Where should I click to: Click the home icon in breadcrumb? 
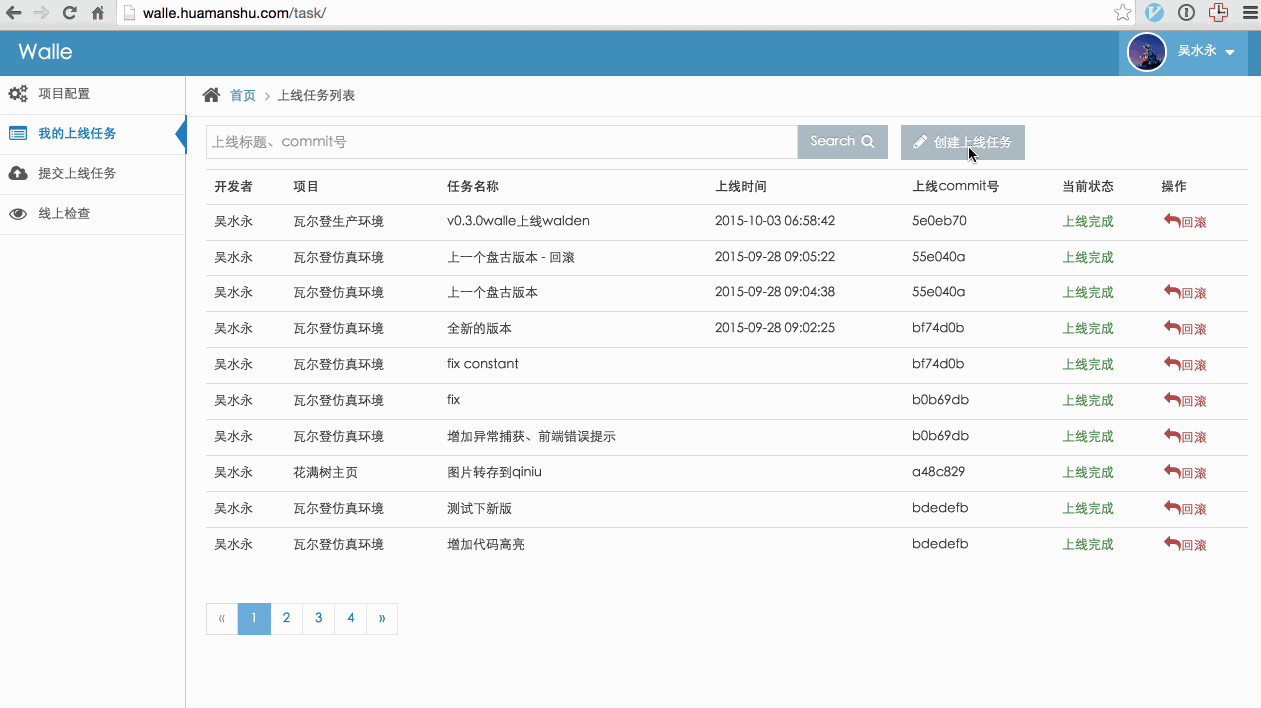point(211,95)
